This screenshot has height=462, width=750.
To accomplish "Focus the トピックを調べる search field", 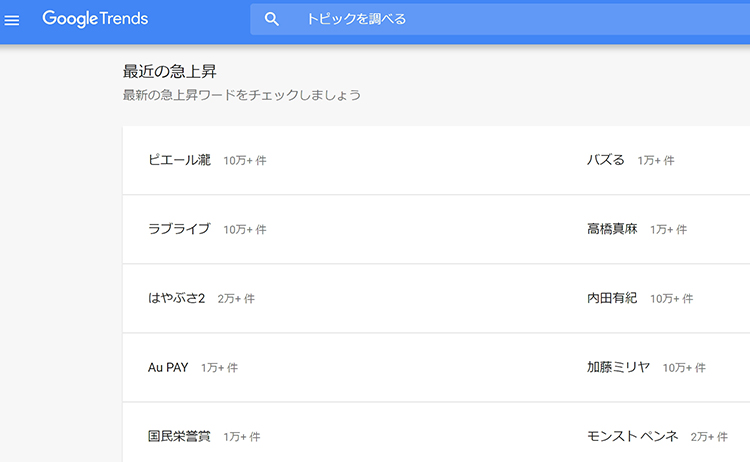I will [500, 19].
